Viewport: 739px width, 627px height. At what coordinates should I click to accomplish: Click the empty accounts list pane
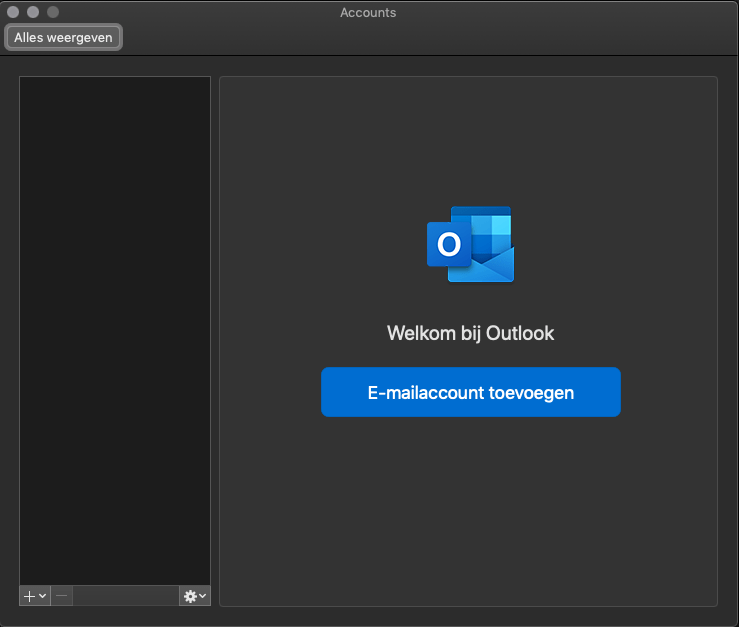pos(115,331)
